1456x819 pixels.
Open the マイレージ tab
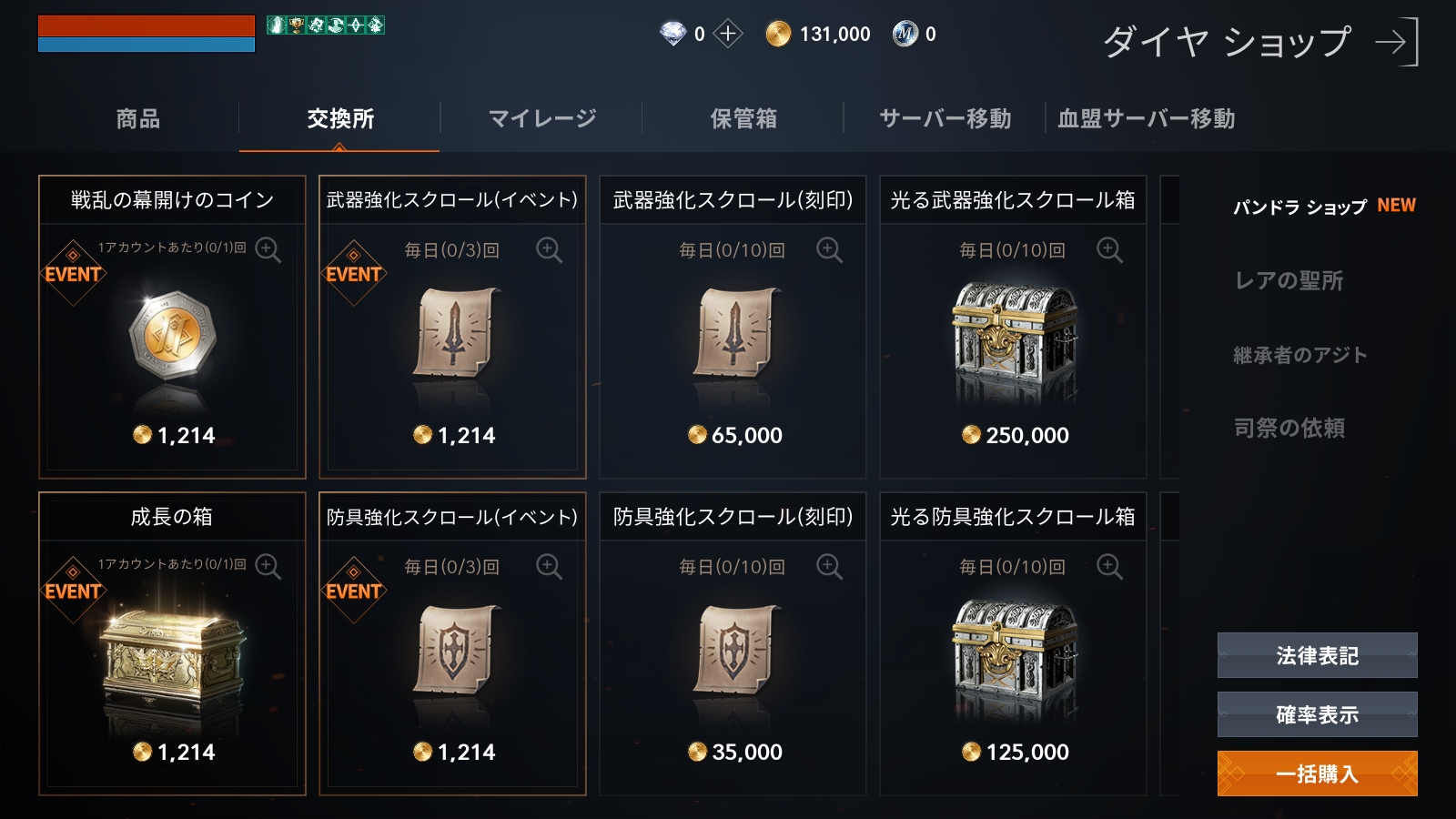pyautogui.click(x=542, y=119)
